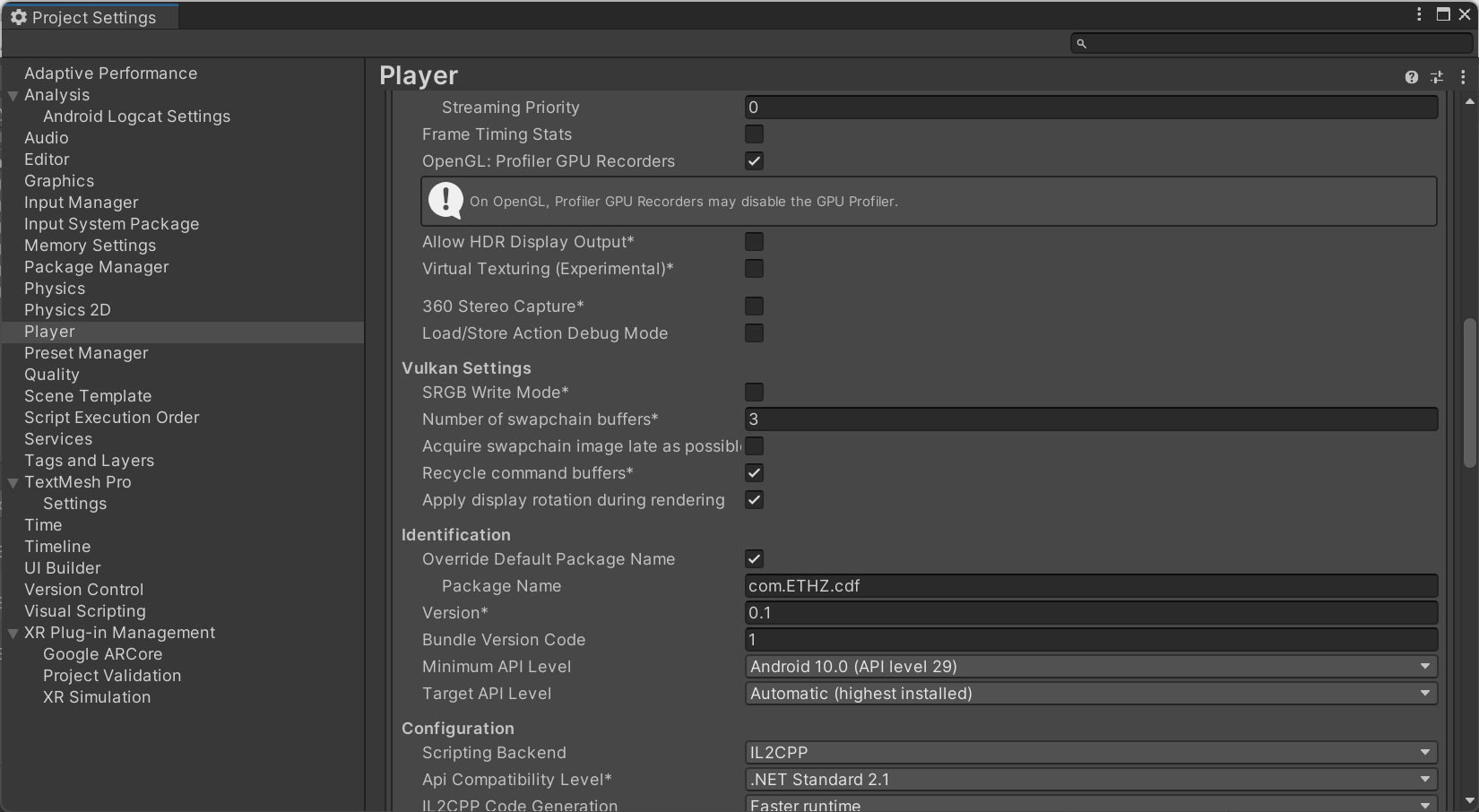Image resolution: width=1479 pixels, height=812 pixels.
Task: Open the Player panel kebab menu
Action: [x=1463, y=77]
